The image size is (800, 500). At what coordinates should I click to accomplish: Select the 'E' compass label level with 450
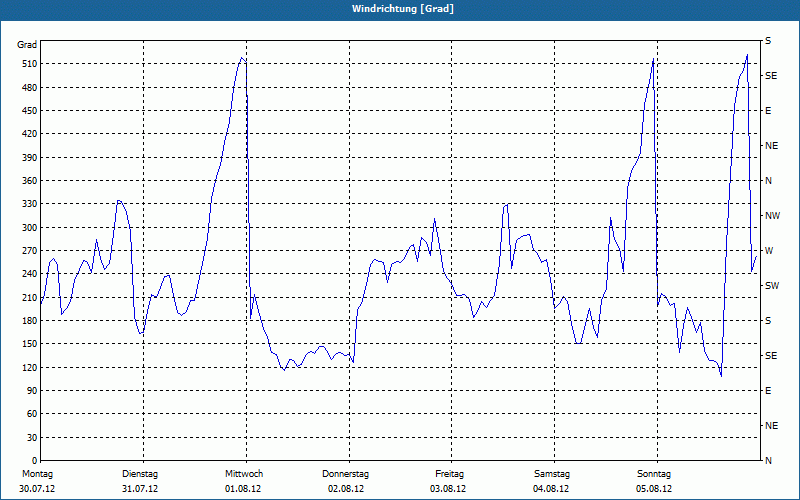click(768, 111)
